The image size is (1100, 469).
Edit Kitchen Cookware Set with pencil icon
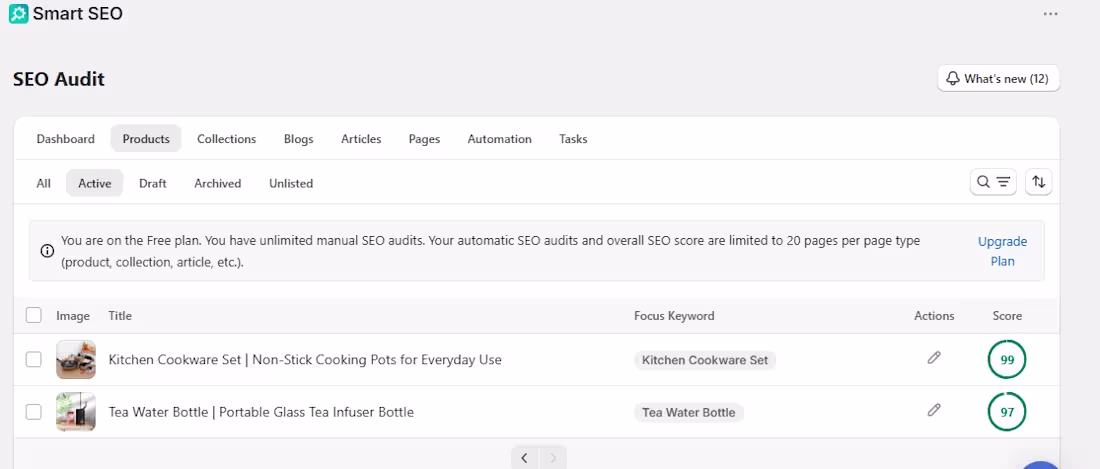point(934,358)
